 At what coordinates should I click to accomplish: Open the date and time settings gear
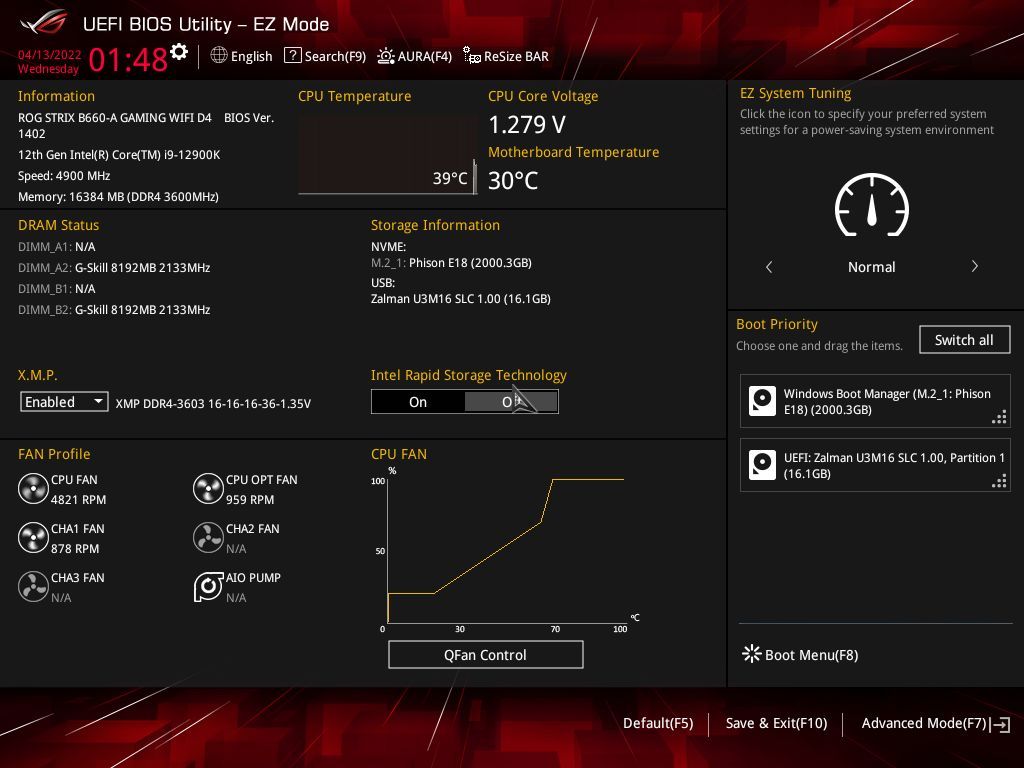pyautogui.click(x=179, y=52)
